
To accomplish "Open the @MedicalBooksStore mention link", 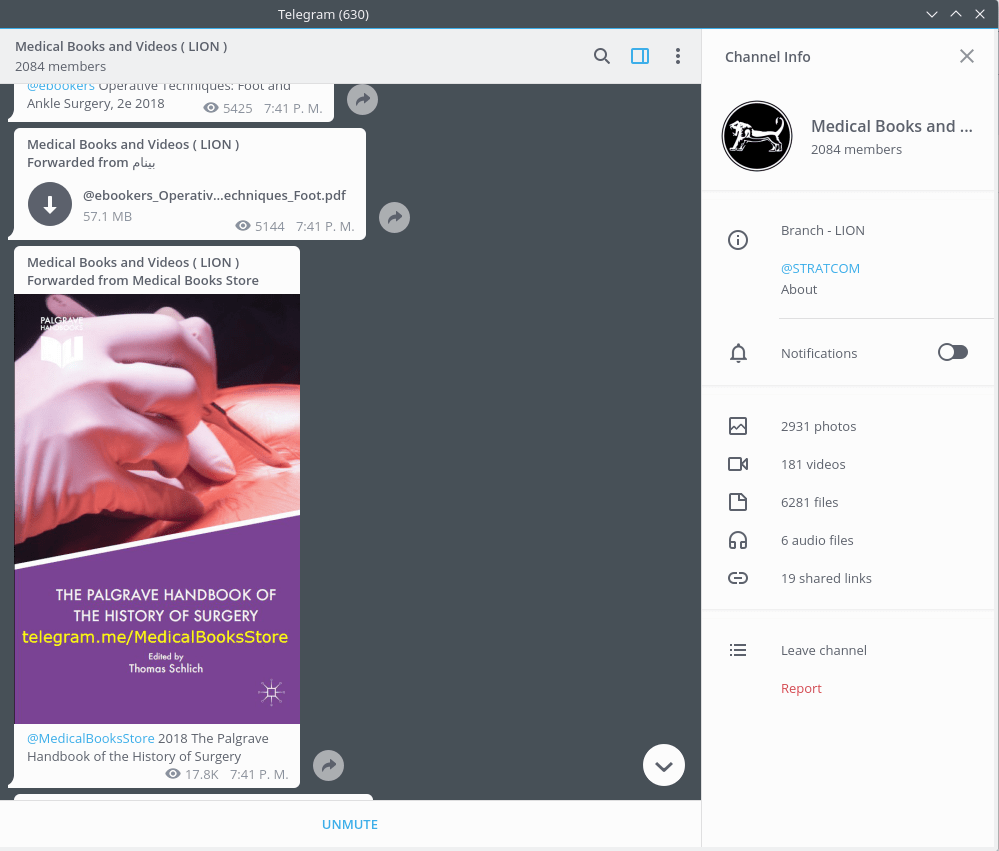I will [90, 738].
